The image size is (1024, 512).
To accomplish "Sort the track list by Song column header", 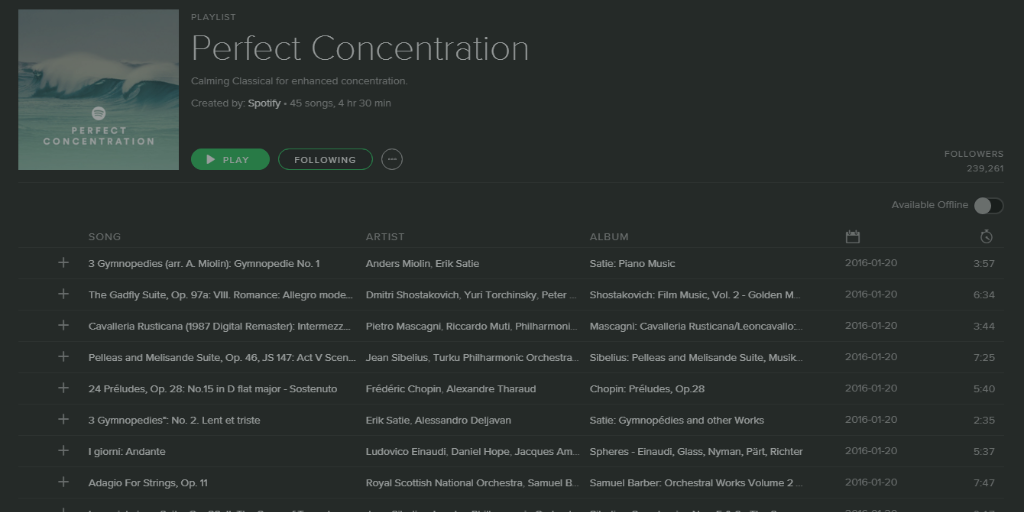I will coord(104,236).
